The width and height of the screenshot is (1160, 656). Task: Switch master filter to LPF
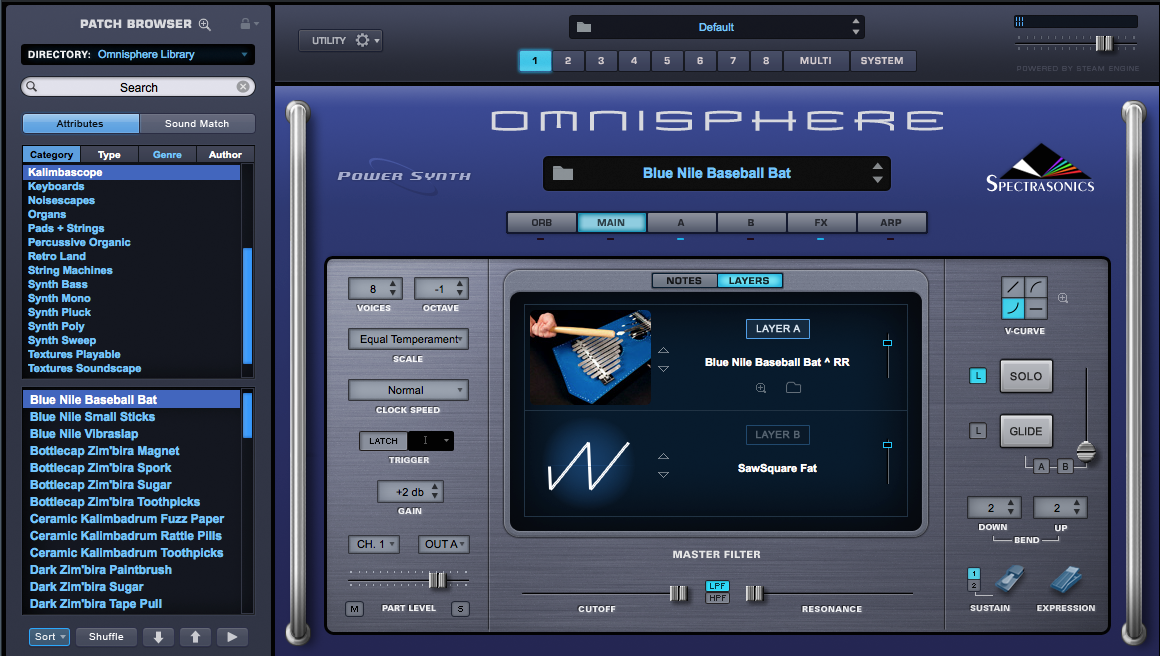click(718, 586)
